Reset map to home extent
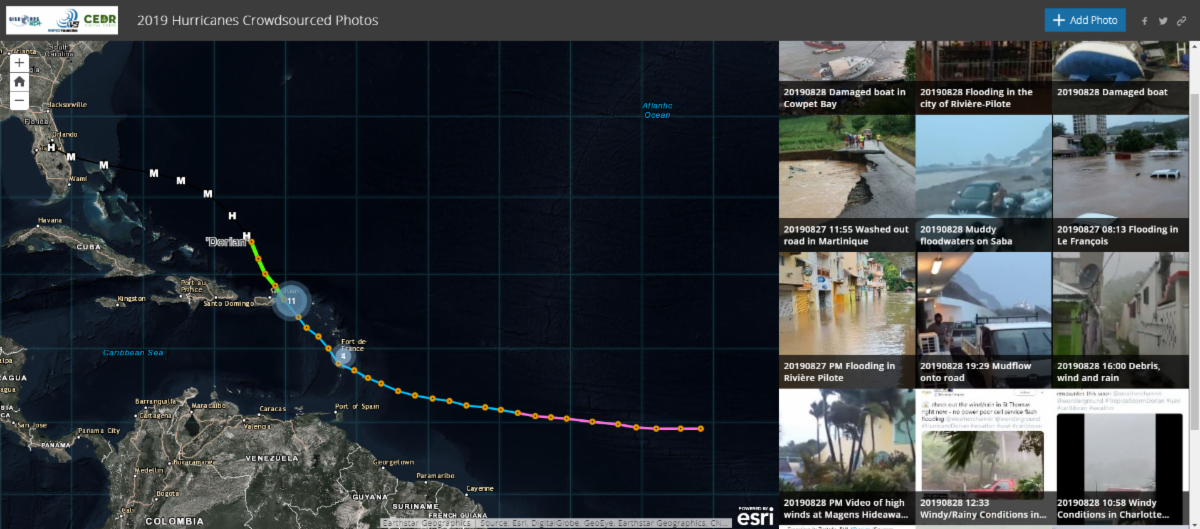This screenshot has height=529, width=1200. (x=19, y=81)
